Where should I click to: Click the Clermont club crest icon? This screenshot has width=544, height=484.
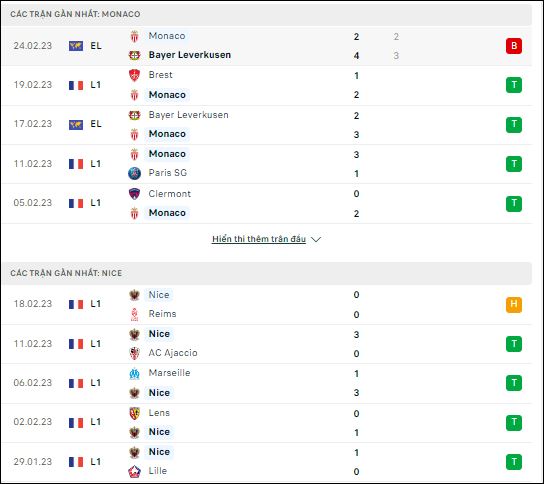coord(134,194)
